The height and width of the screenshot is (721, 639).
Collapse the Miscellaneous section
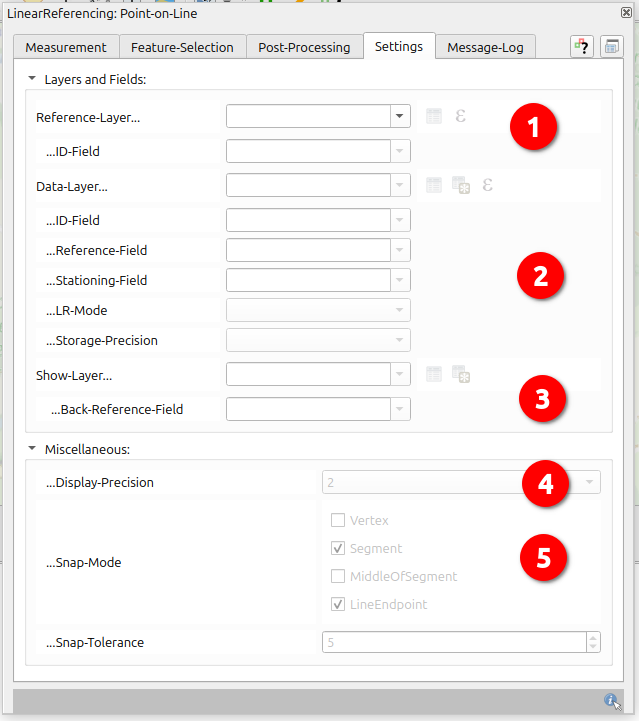[x=32, y=450]
